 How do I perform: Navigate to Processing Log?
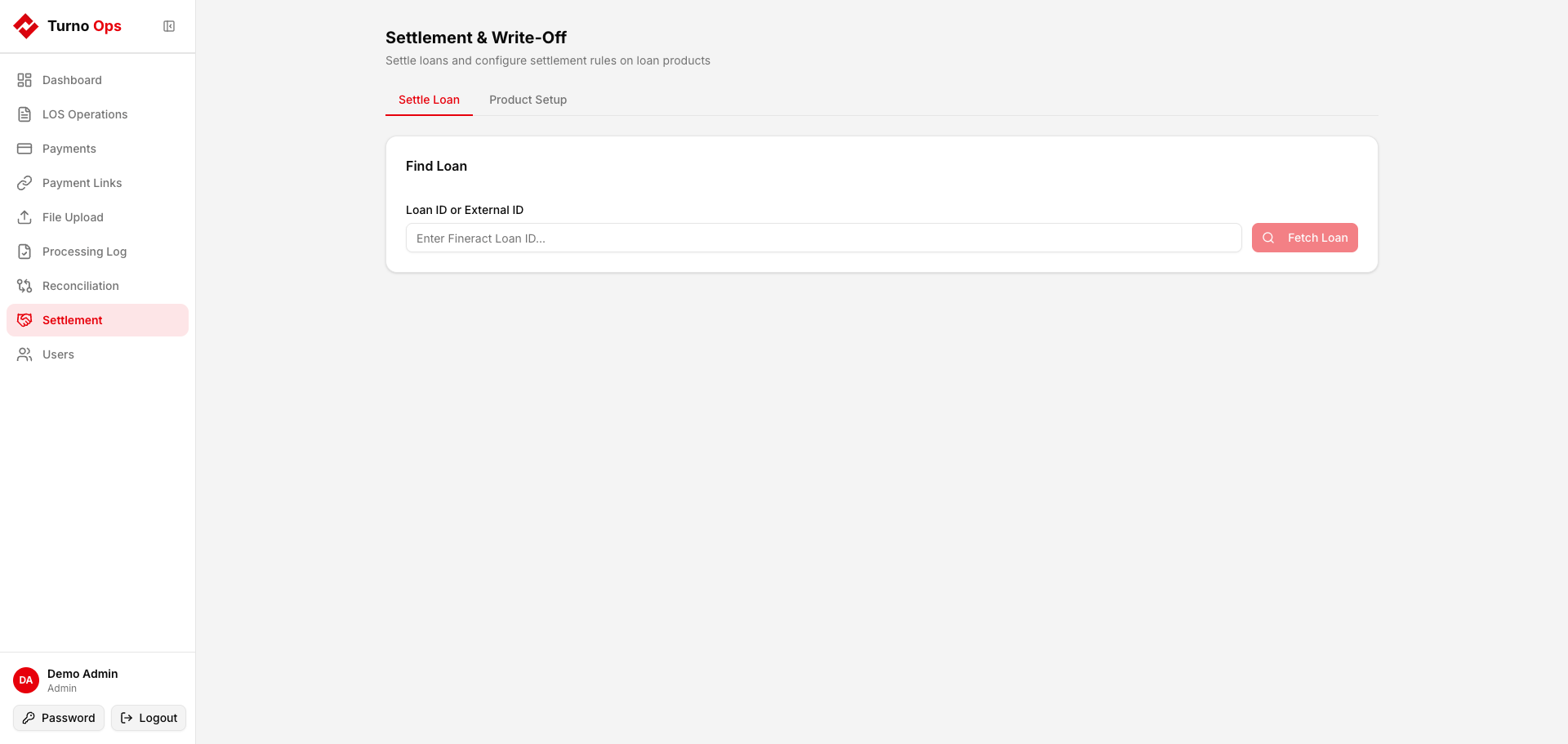click(84, 252)
